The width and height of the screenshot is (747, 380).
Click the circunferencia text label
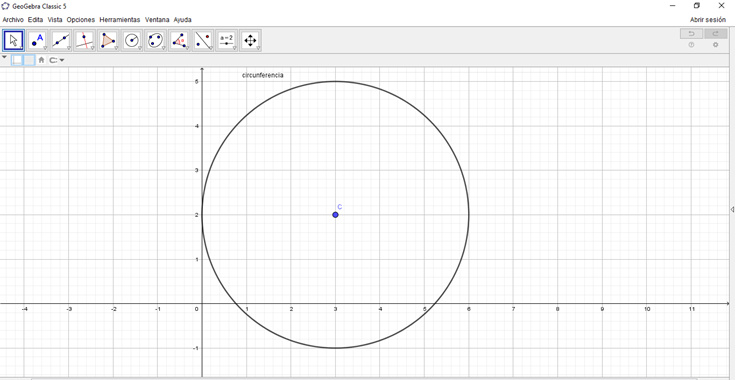[262, 75]
